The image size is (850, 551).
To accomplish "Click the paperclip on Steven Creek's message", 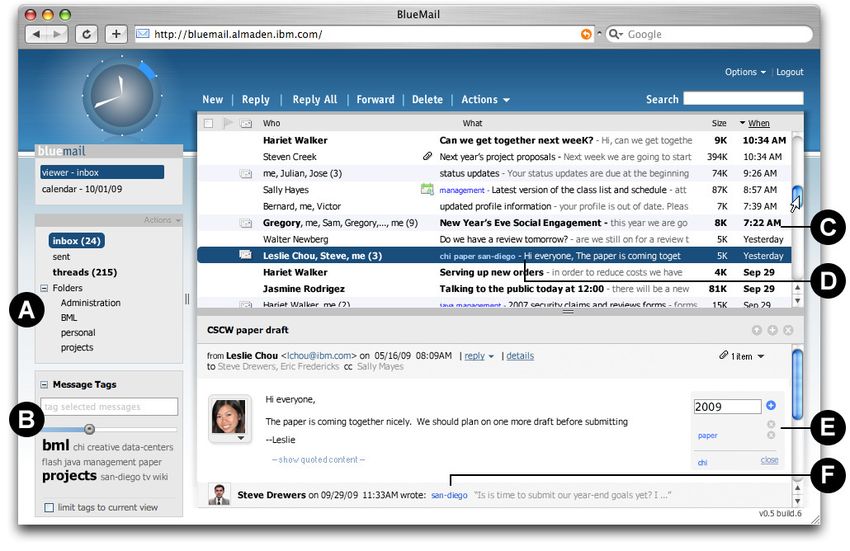I will point(427,156).
